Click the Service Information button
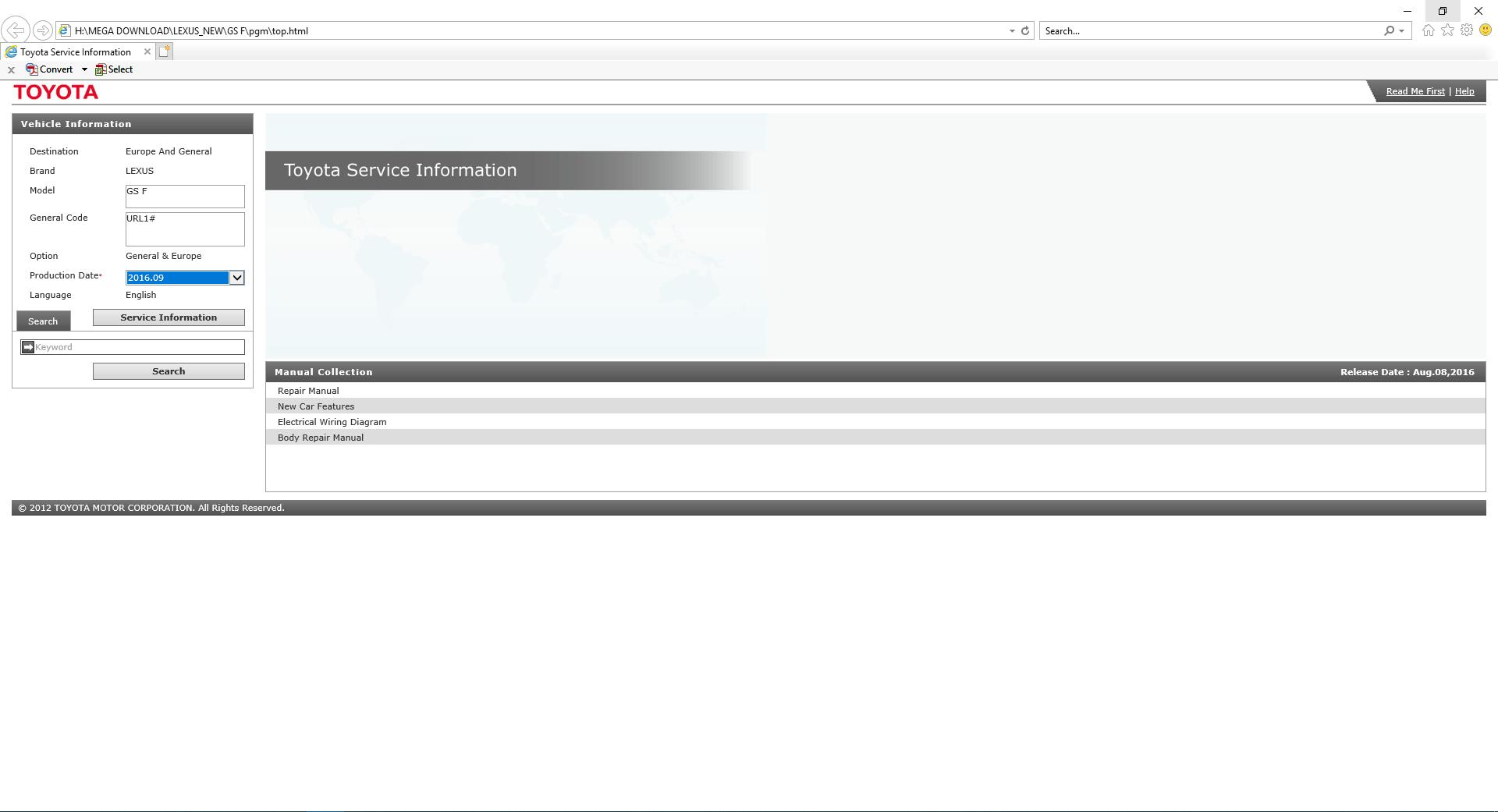This screenshot has width=1498, height=812. click(169, 317)
